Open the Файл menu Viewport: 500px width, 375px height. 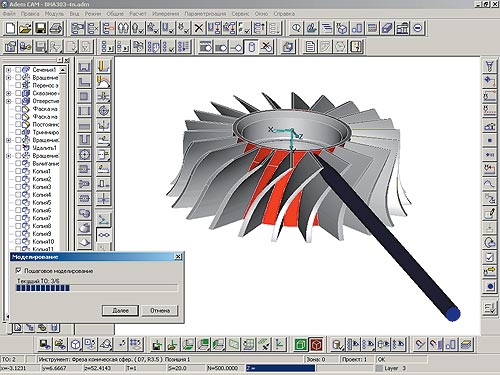(9, 14)
